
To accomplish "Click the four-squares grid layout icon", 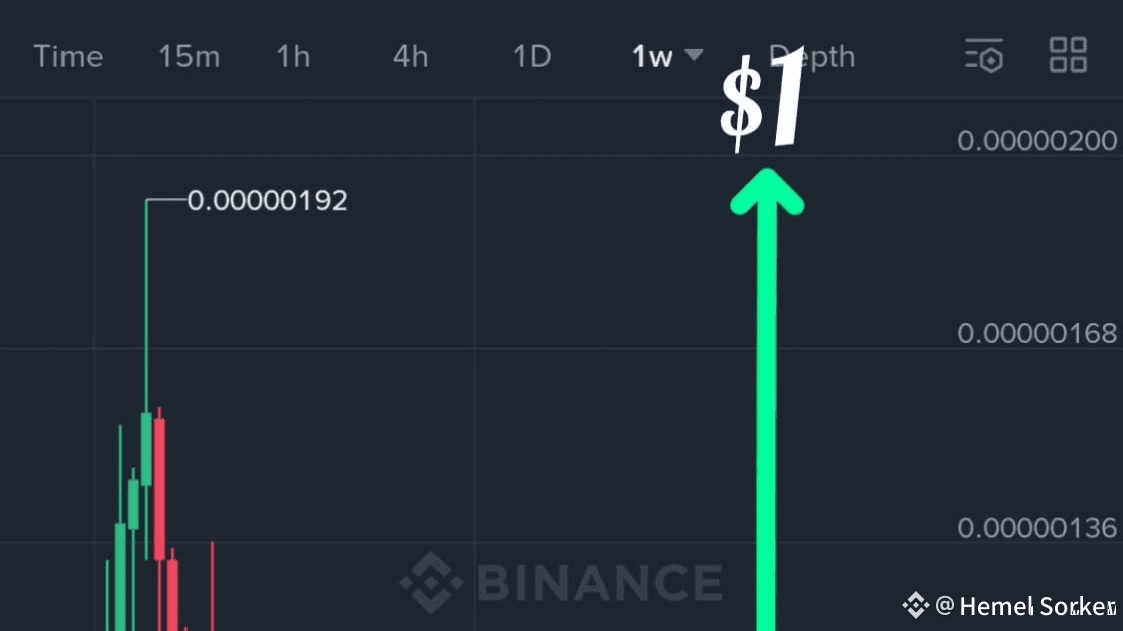I will (1068, 55).
